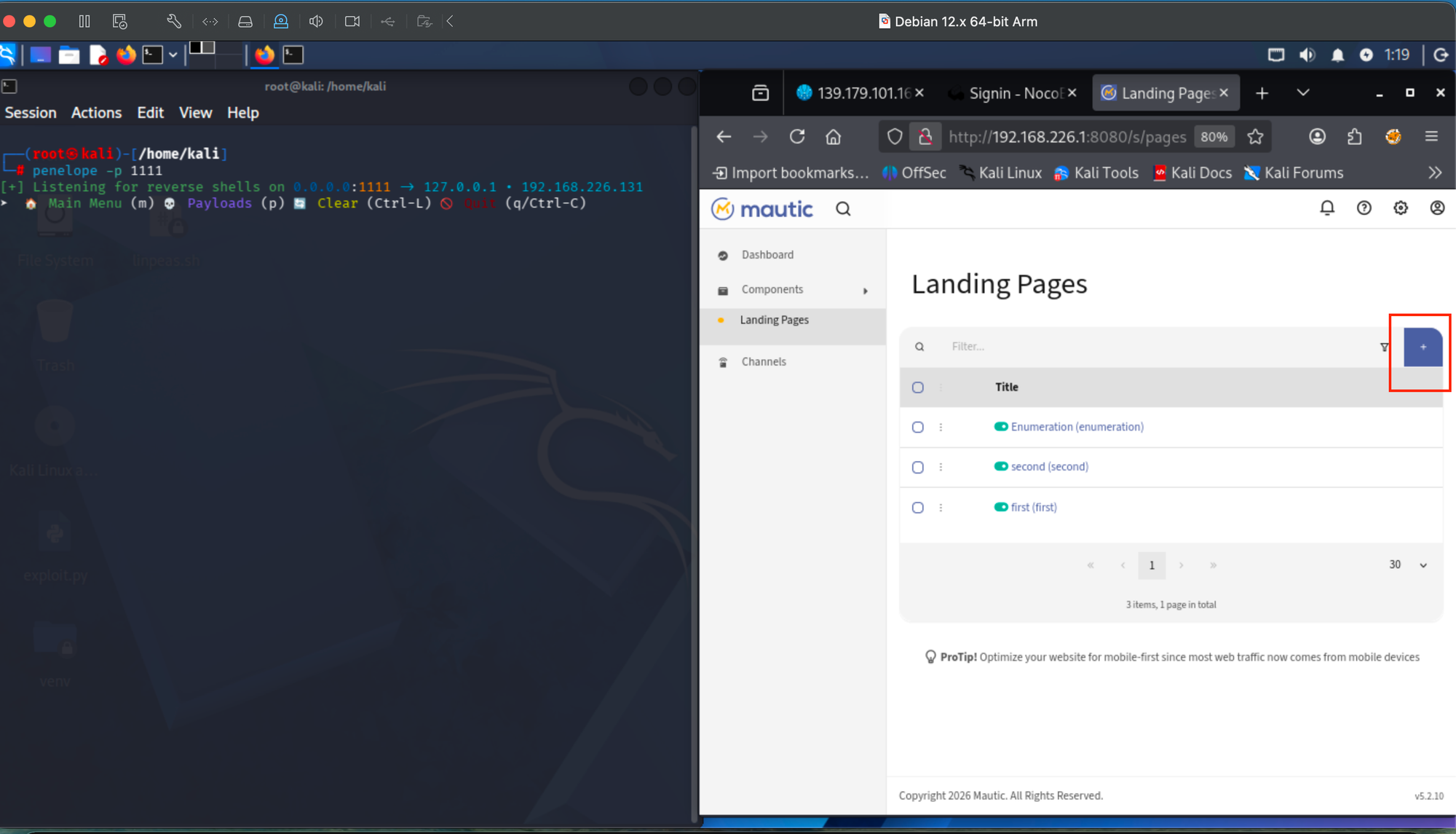This screenshot has height=834, width=1456.
Task: Open the Session menu in the terminal
Action: tap(31, 113)
